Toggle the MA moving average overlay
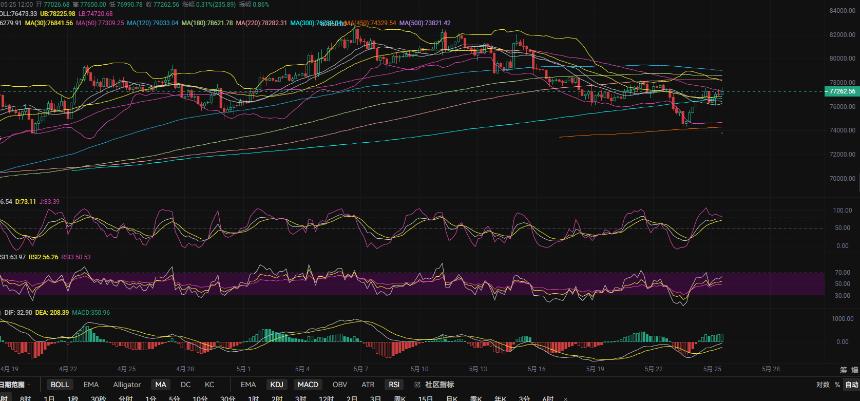The width and height of the screenshot is (860, 401). point(161,385)
